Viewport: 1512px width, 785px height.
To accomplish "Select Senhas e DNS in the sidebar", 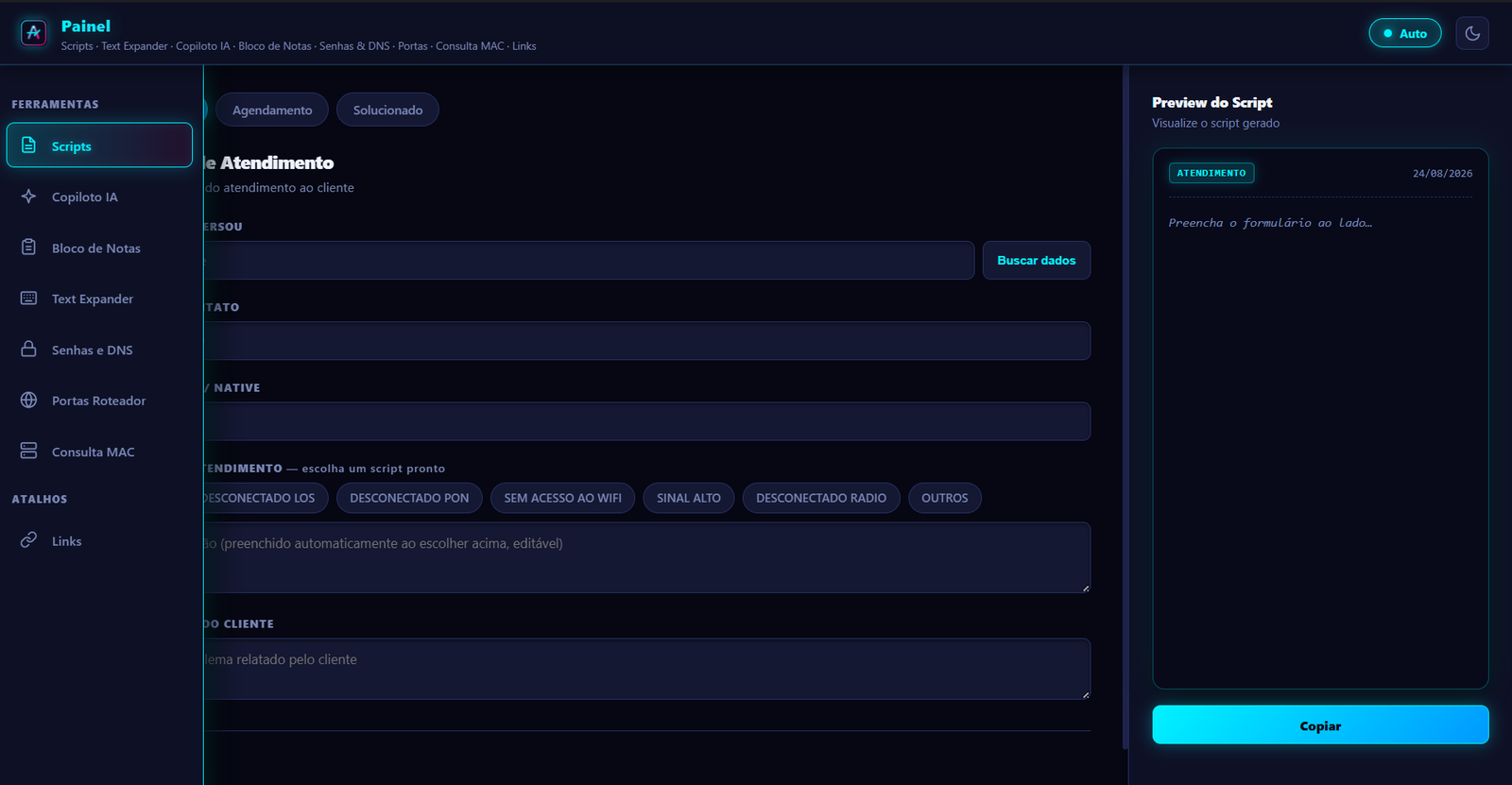I will pos(99,350).
